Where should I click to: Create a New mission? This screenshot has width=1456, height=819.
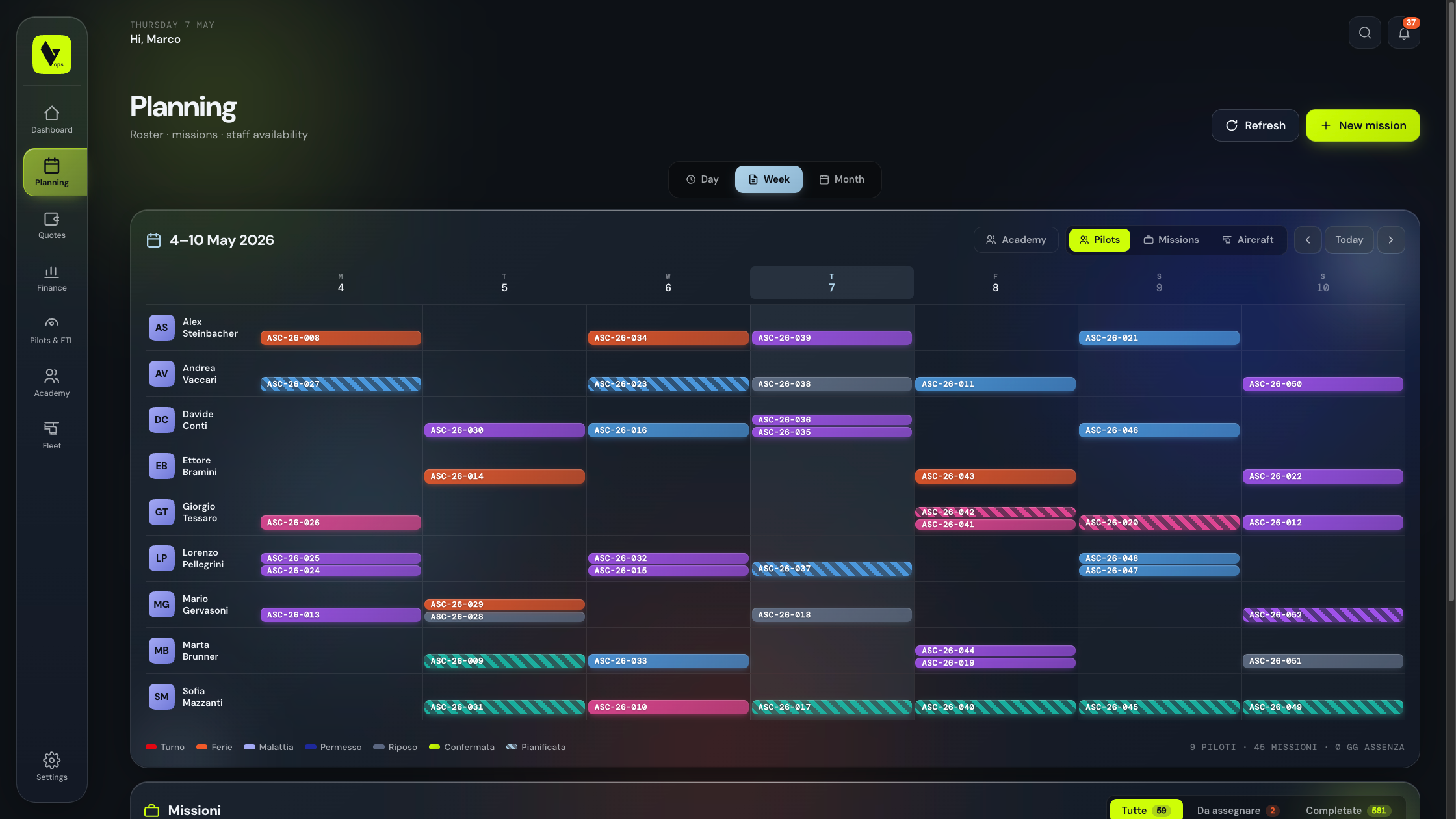pyautogui.click(x=1363, y=125)
